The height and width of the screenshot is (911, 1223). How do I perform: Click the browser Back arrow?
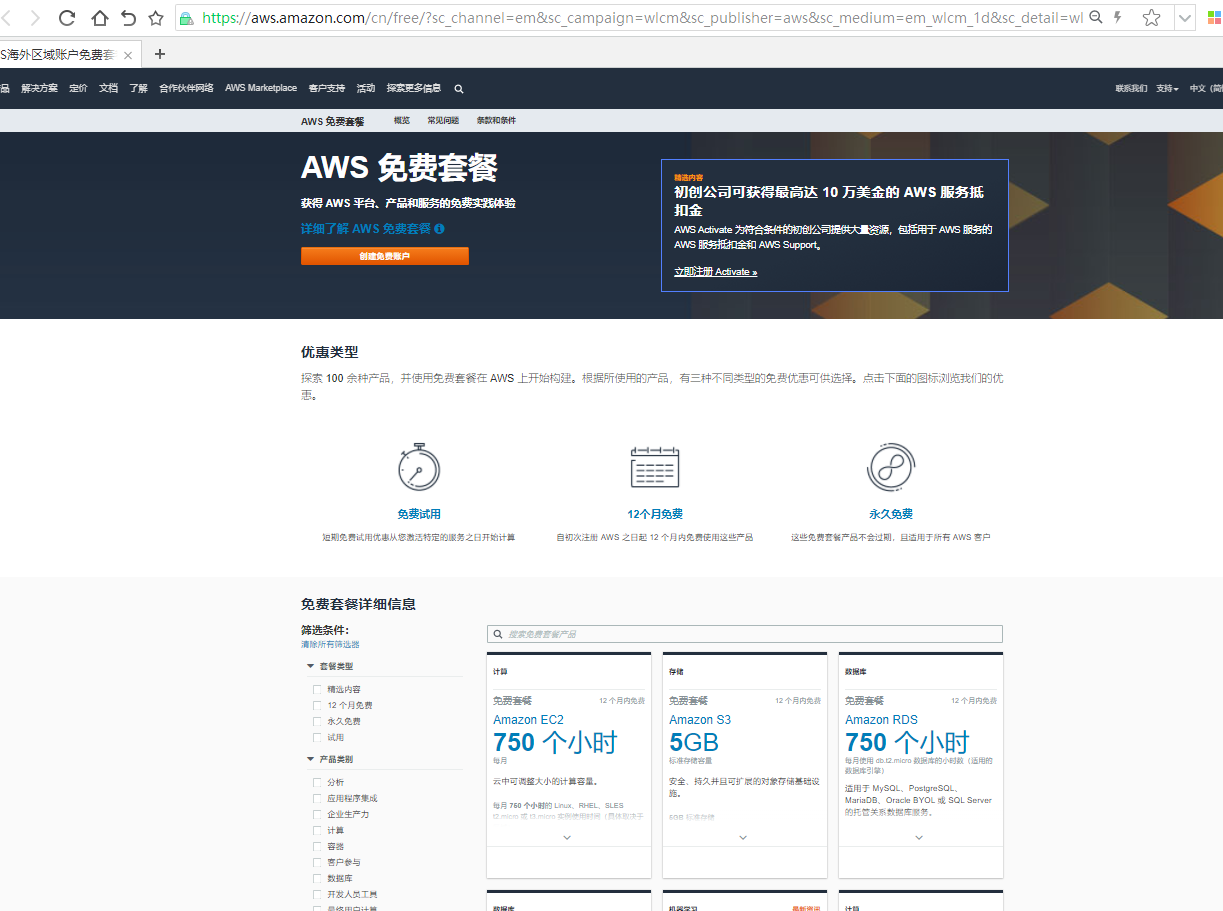(x=5, y=18)
